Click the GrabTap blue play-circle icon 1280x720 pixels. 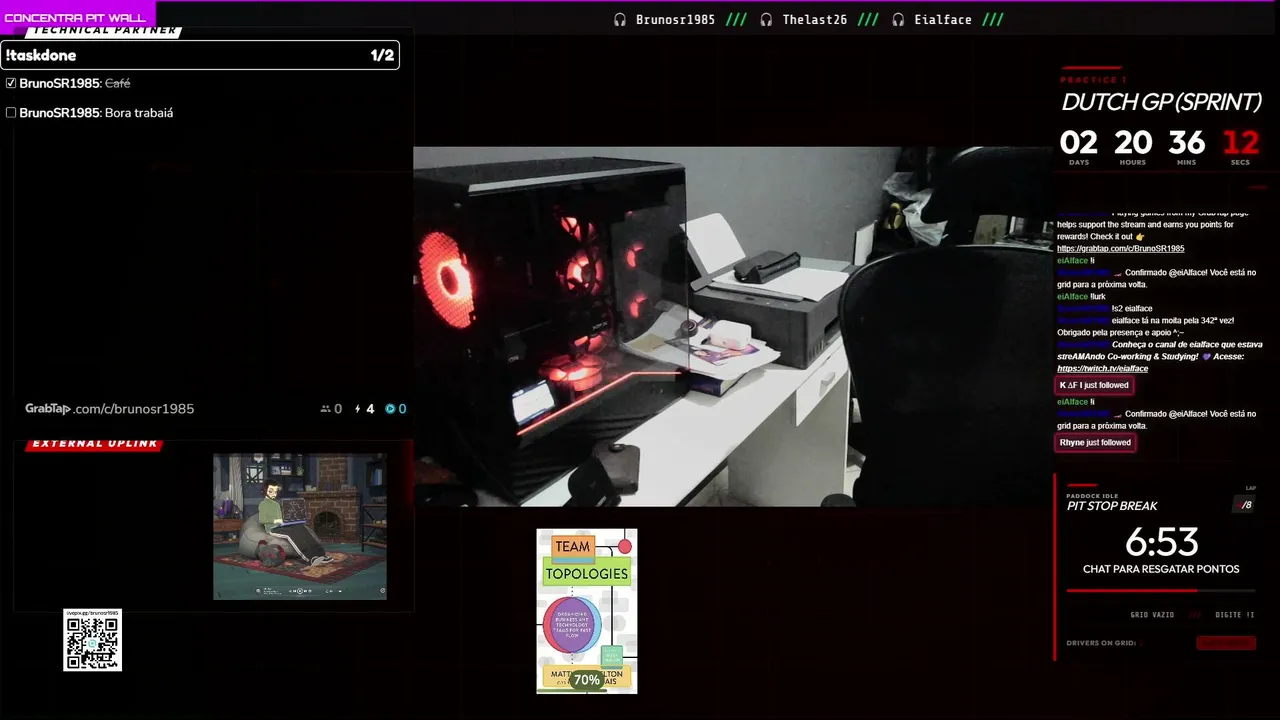(390, 409)
